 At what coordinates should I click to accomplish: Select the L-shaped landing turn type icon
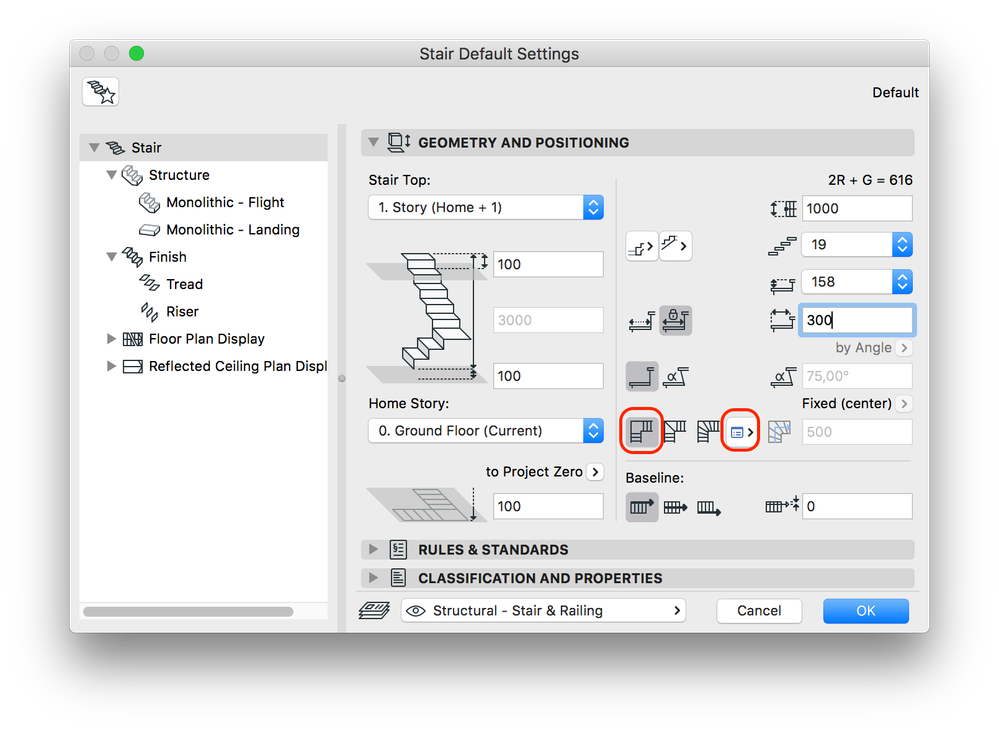(641, 431)
